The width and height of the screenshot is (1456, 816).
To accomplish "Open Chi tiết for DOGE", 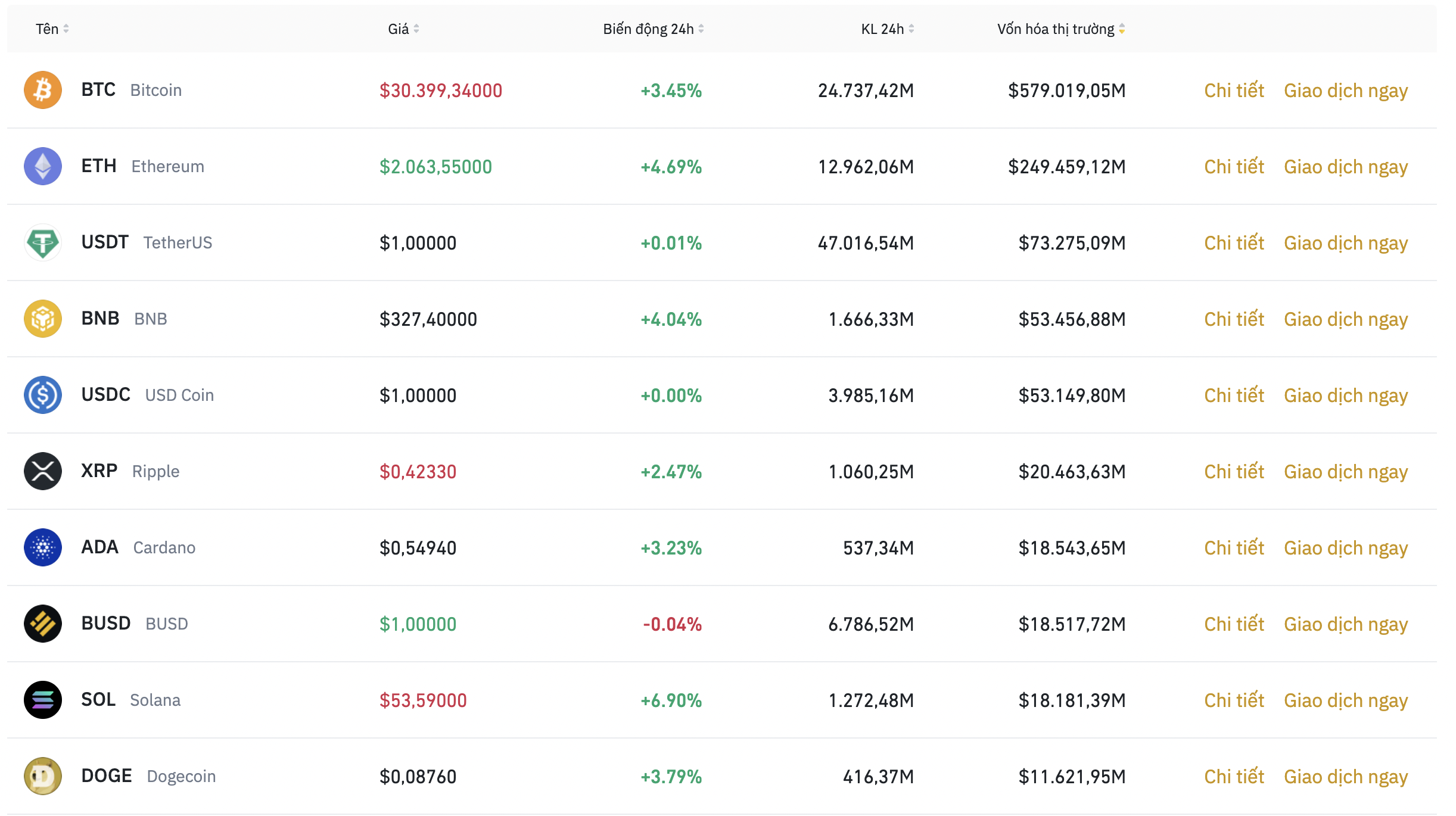I will (x=1234, y=776).
